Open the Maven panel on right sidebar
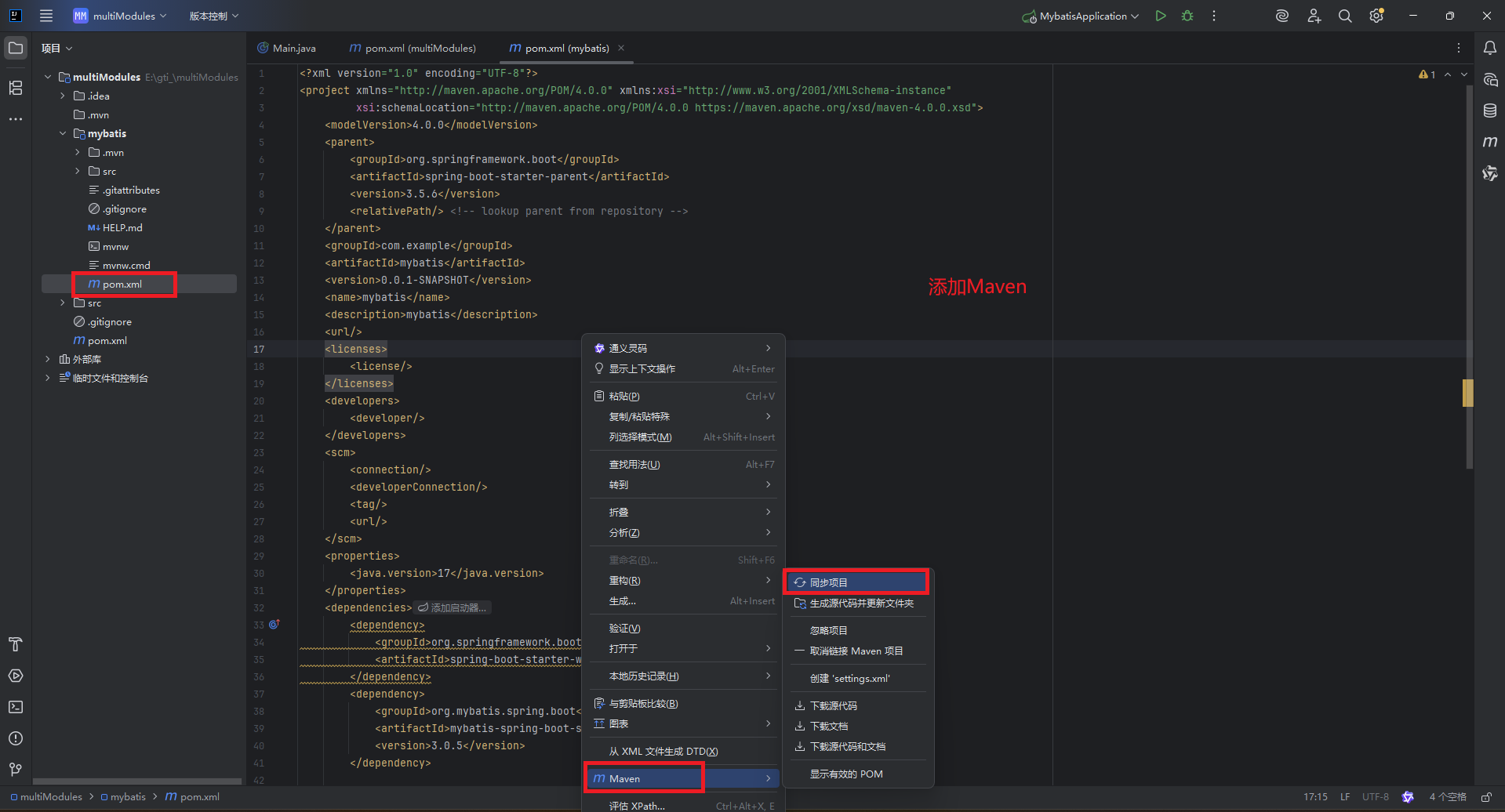1505x812 pixels. [1490, 141]
